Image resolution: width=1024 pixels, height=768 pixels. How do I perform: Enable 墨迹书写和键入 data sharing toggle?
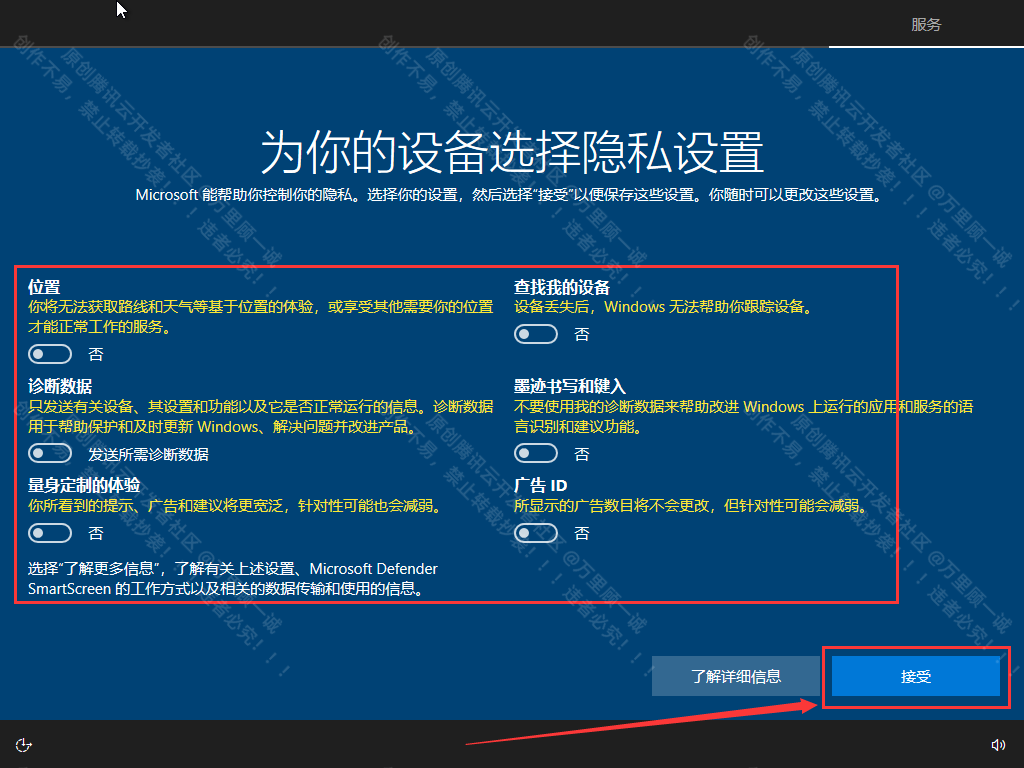click(536, 452)
